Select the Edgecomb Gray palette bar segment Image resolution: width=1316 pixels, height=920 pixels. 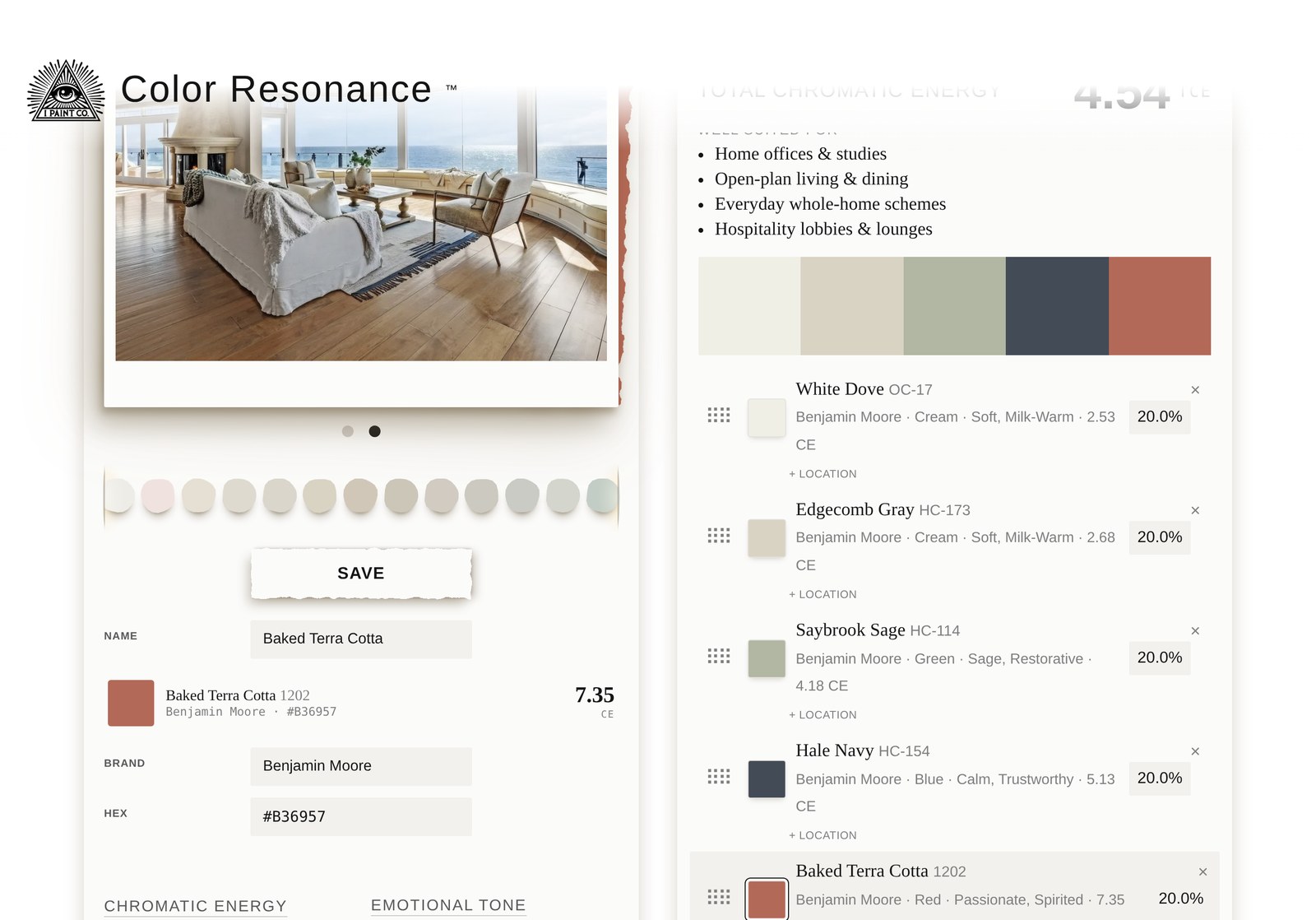(x=852, y=306)
